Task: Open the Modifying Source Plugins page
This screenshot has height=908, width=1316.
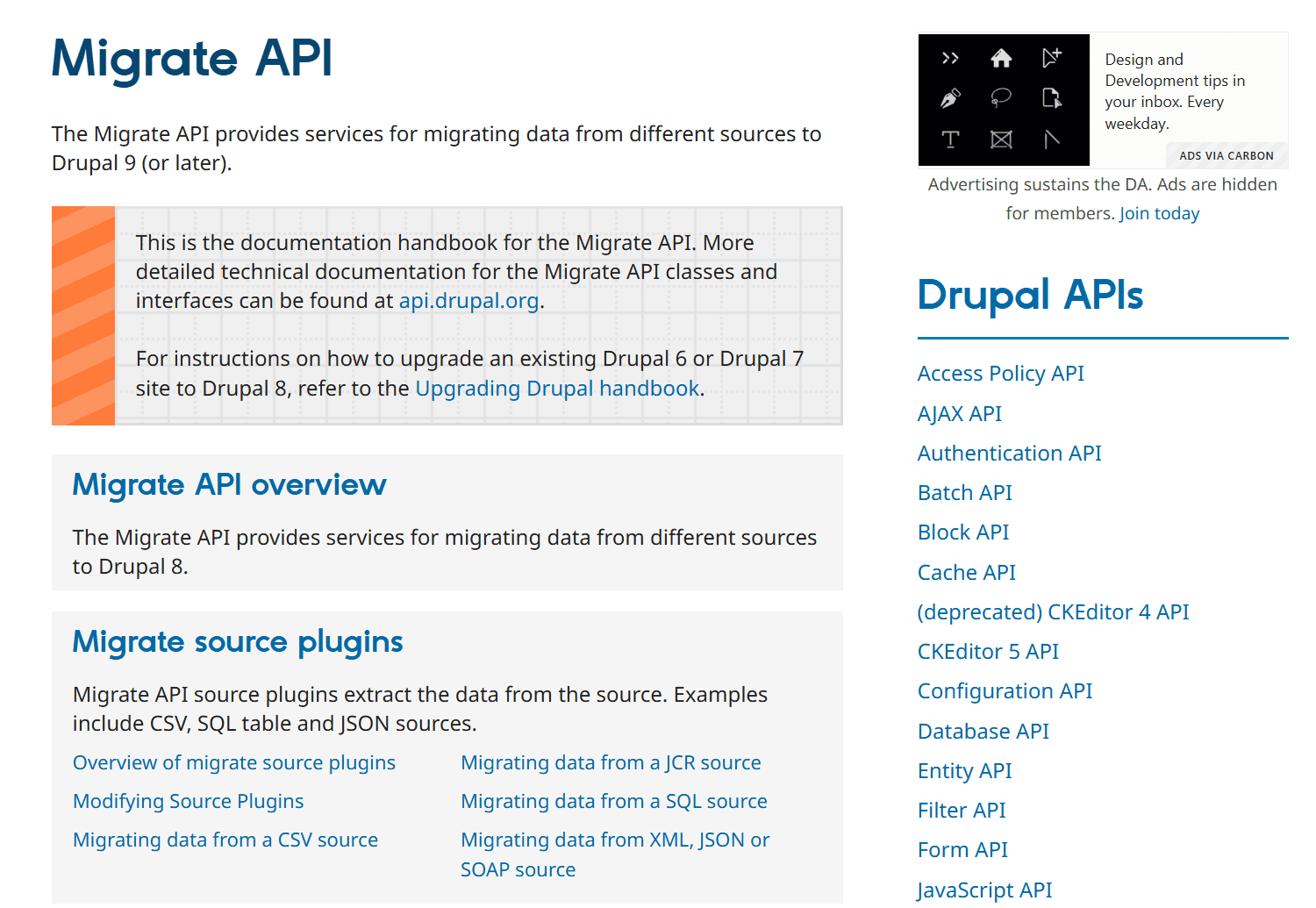Action: tap(189, 802)
